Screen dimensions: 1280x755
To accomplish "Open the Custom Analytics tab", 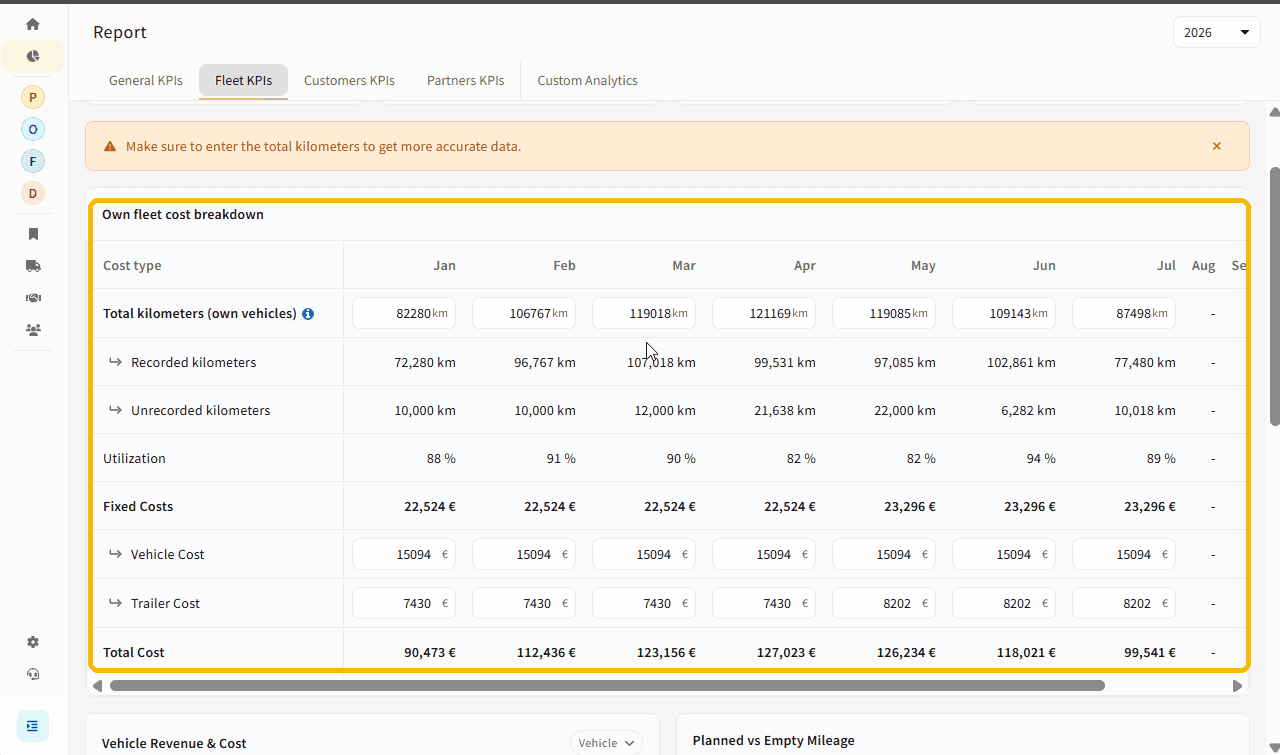I will click(x=588, y=80).
